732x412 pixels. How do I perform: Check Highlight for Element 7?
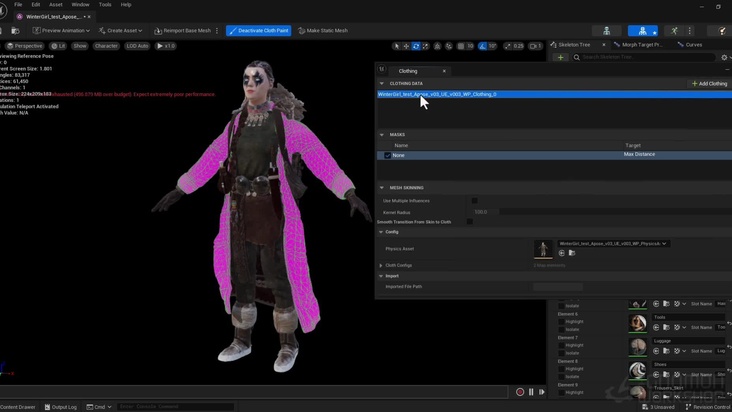coord(562,345)
